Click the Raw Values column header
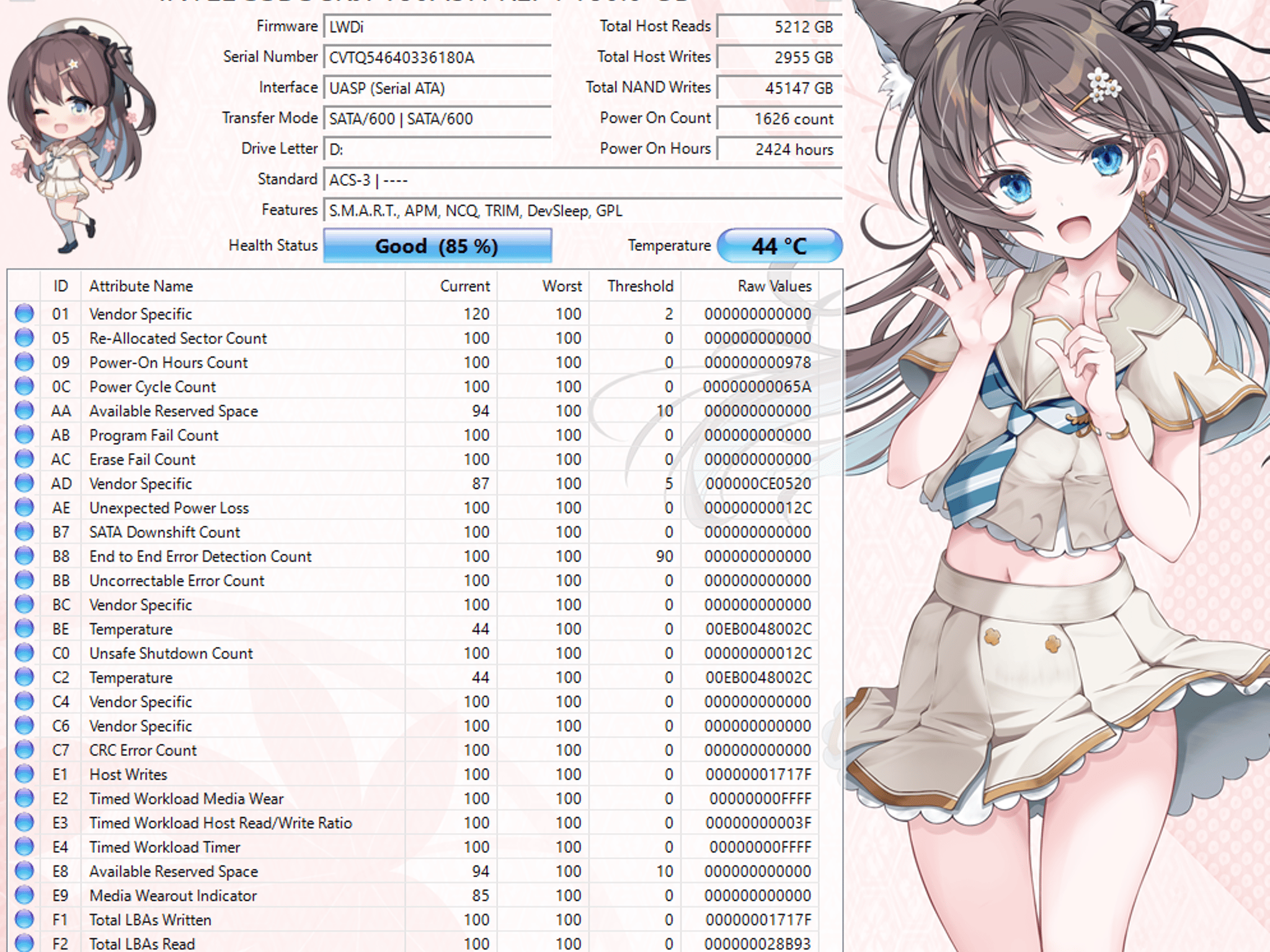 (x=750, y=286)
